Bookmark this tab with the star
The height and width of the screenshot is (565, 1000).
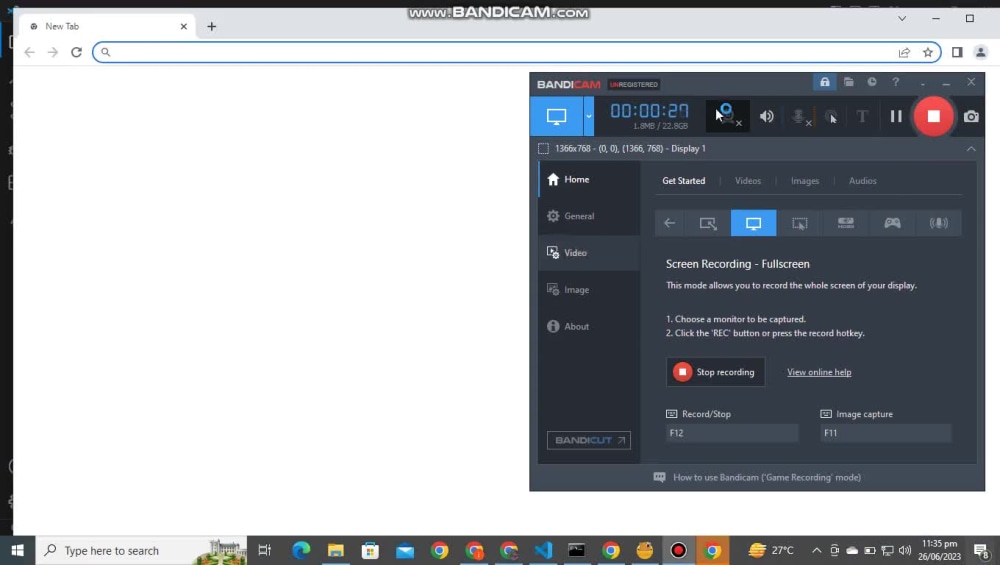point(928,53)
